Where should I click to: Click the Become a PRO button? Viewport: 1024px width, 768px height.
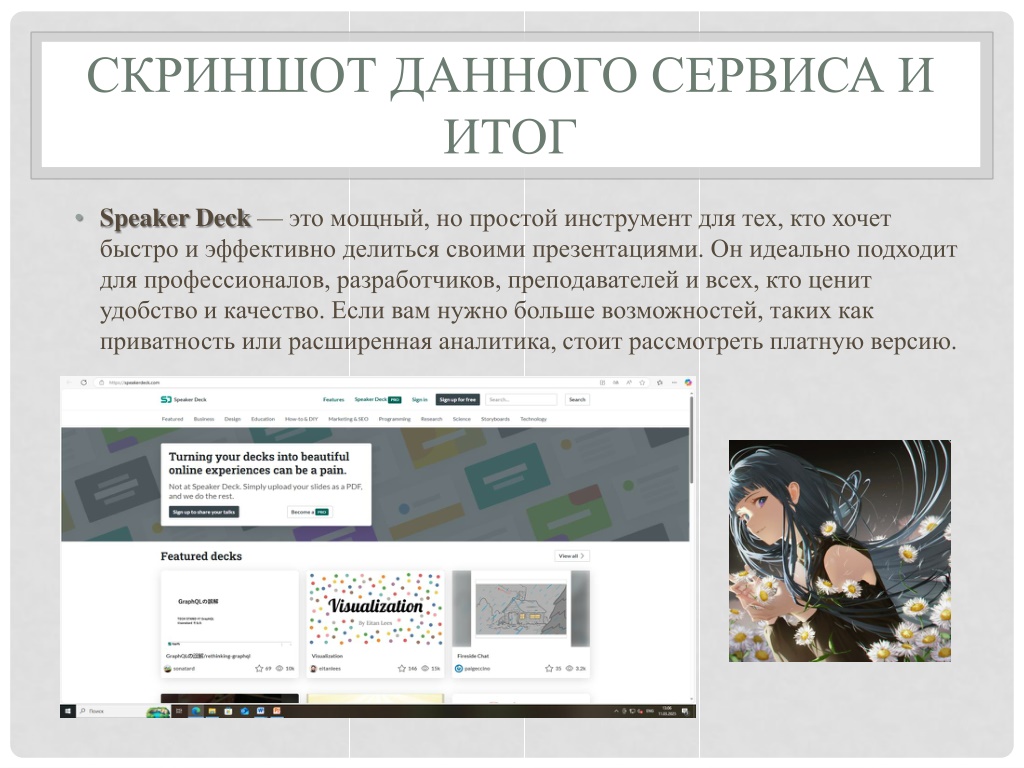(x=310, y=512)
